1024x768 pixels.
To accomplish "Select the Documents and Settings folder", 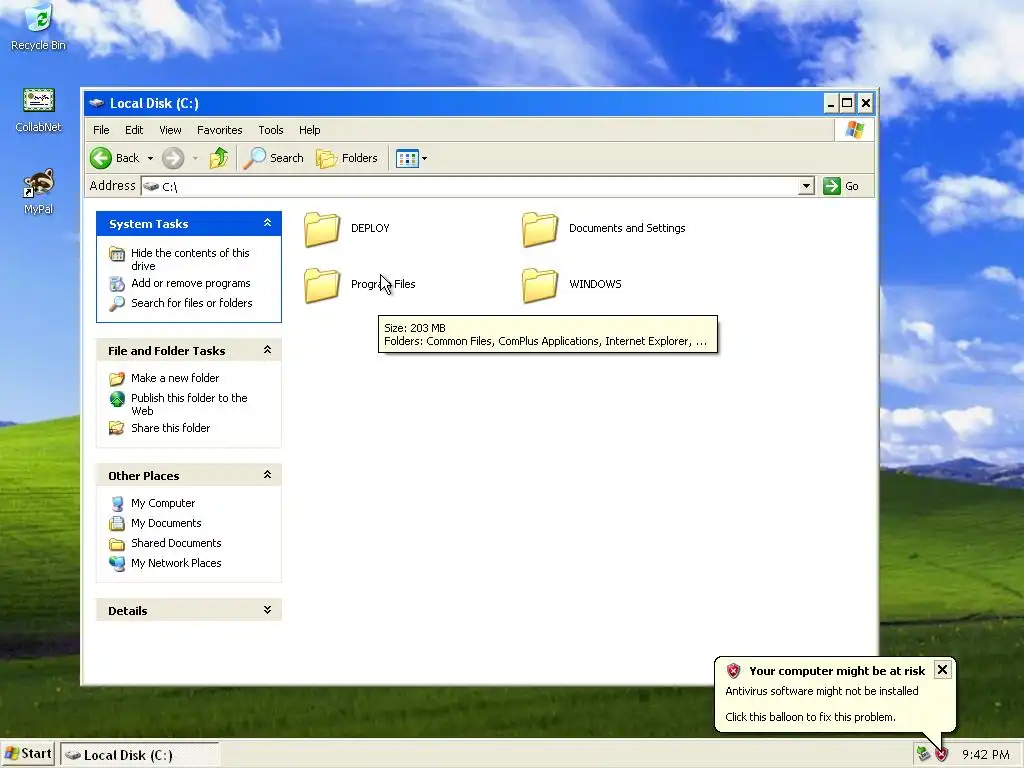I will [x=604, y=229].
